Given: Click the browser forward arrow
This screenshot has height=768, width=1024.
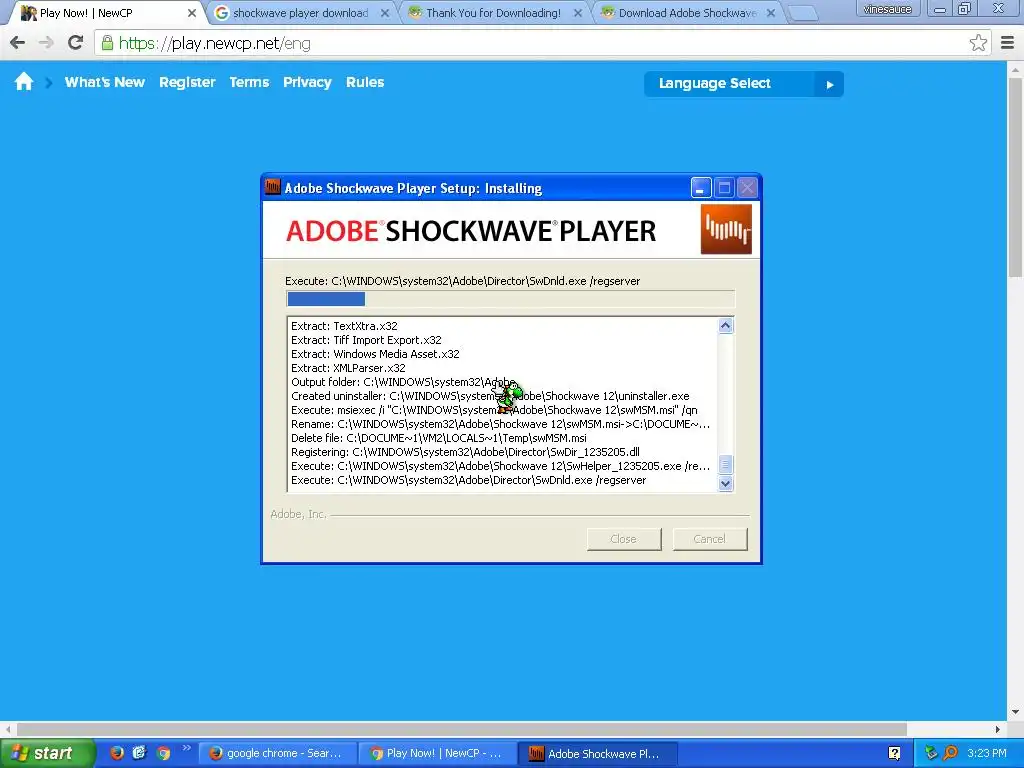Looking at the screenshot, I should click(x=46, y=43).
